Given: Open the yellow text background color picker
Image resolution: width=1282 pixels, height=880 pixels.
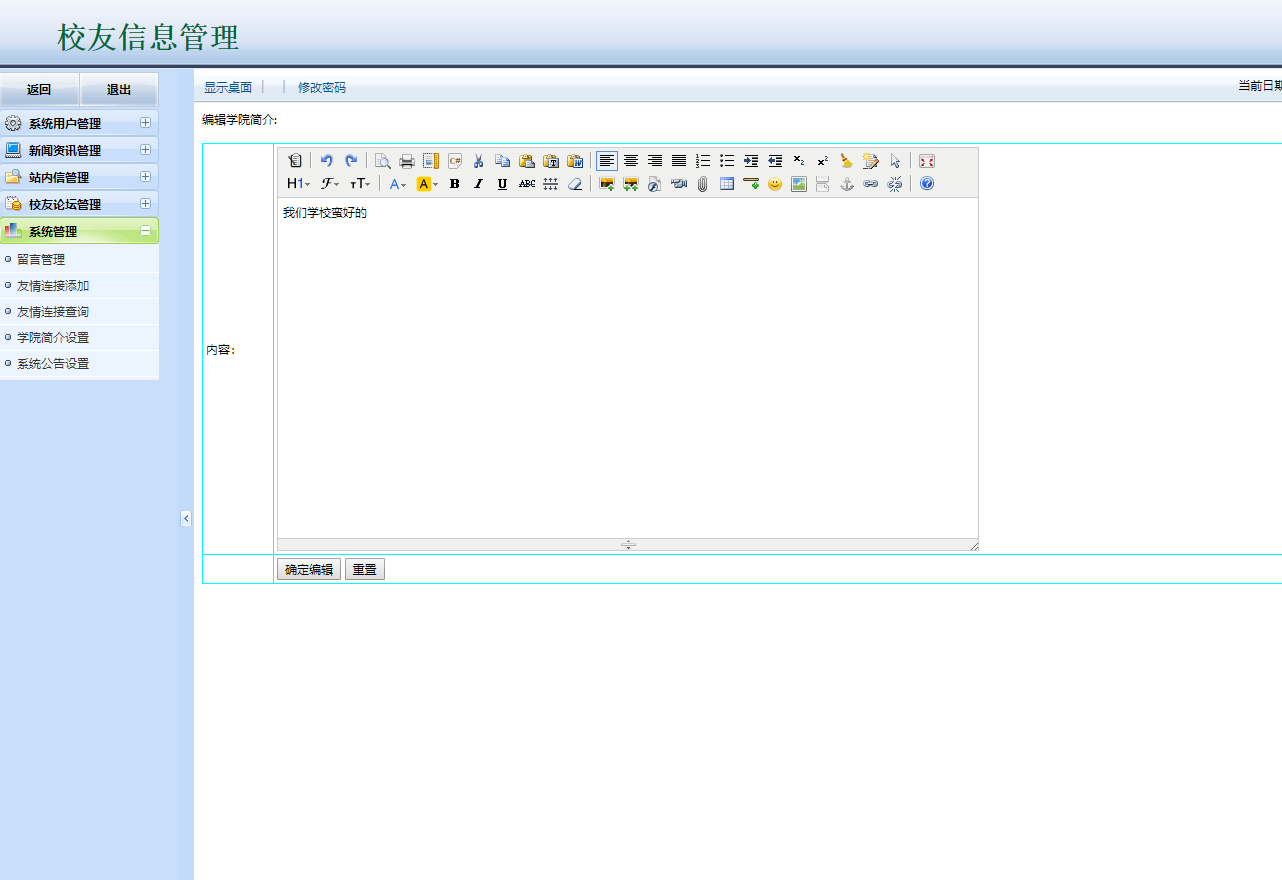Looking at the screenshot, I should point(427,184).
